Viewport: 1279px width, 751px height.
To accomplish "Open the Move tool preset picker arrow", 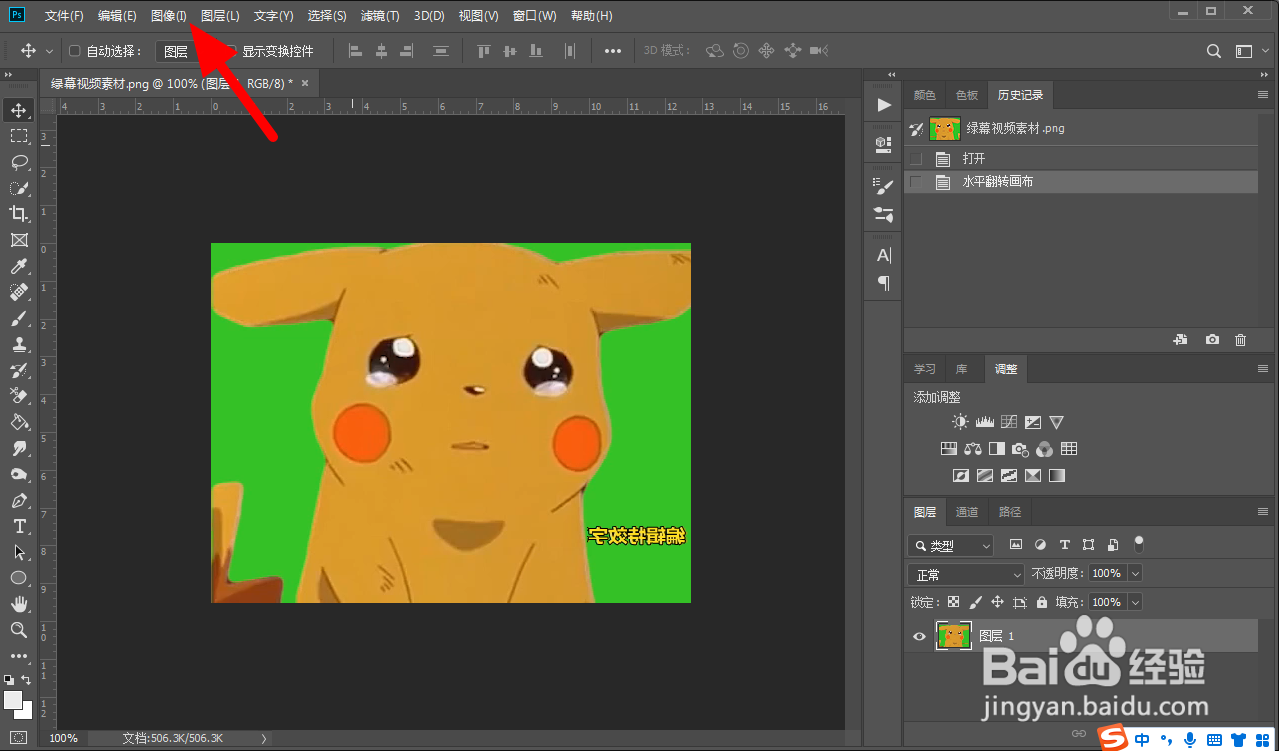I will pos(49,51).
